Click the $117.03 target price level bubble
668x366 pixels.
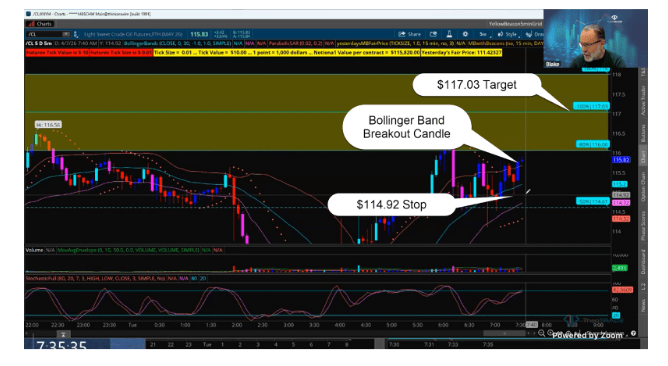(x=476, y=85)
